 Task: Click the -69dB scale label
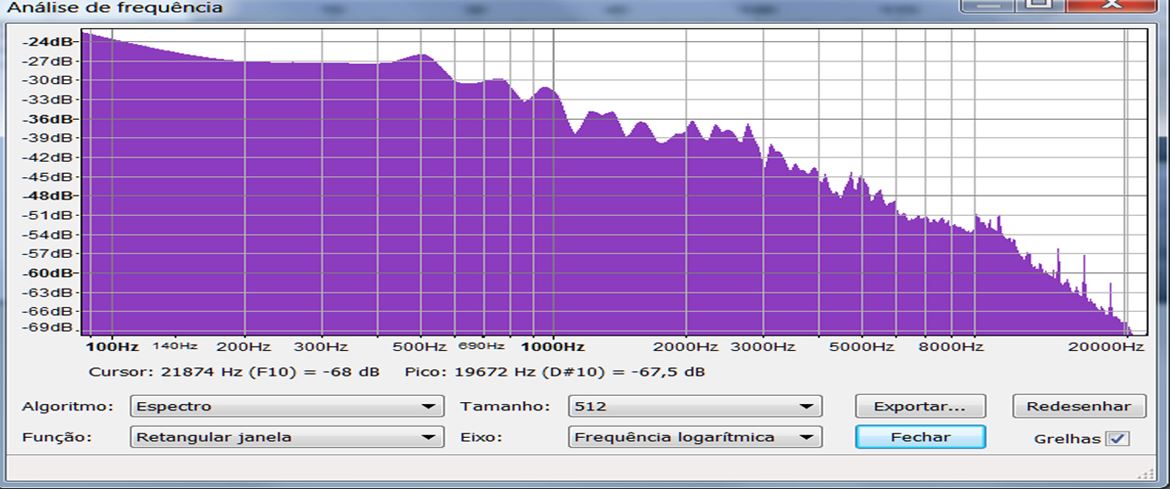46,328
